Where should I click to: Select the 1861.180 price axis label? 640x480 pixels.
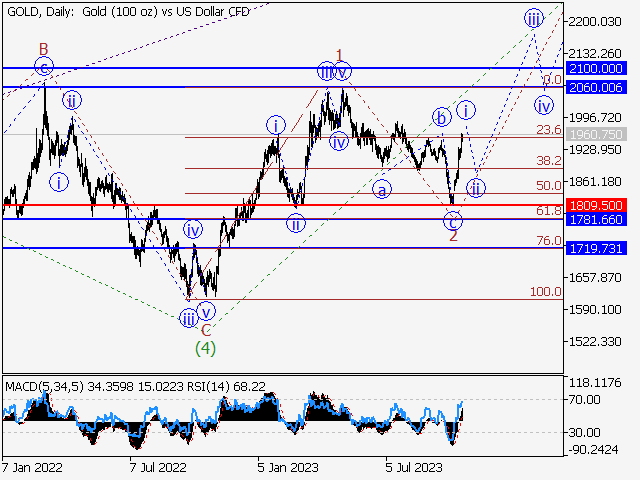click(595, 181)
